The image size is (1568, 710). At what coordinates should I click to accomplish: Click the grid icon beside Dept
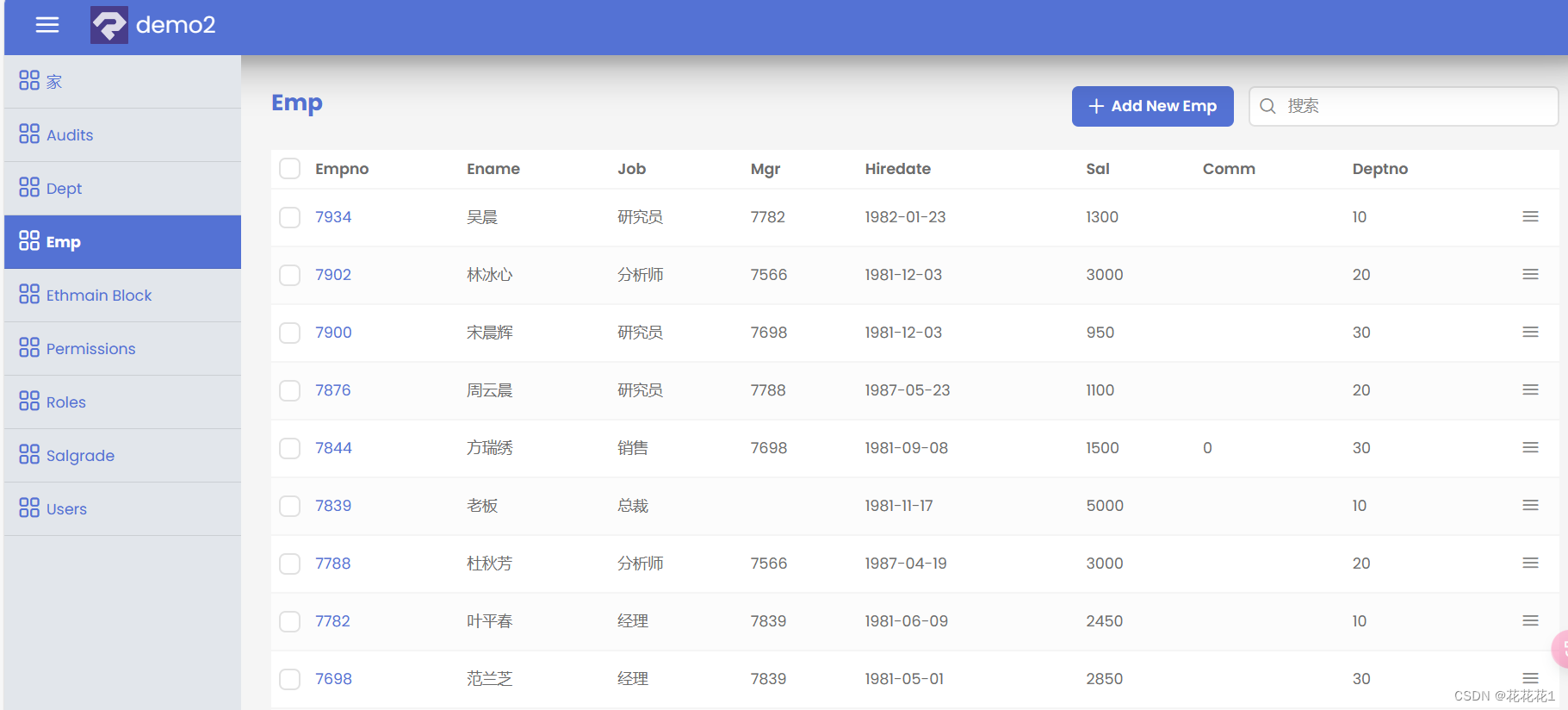[x=29, y=187]
